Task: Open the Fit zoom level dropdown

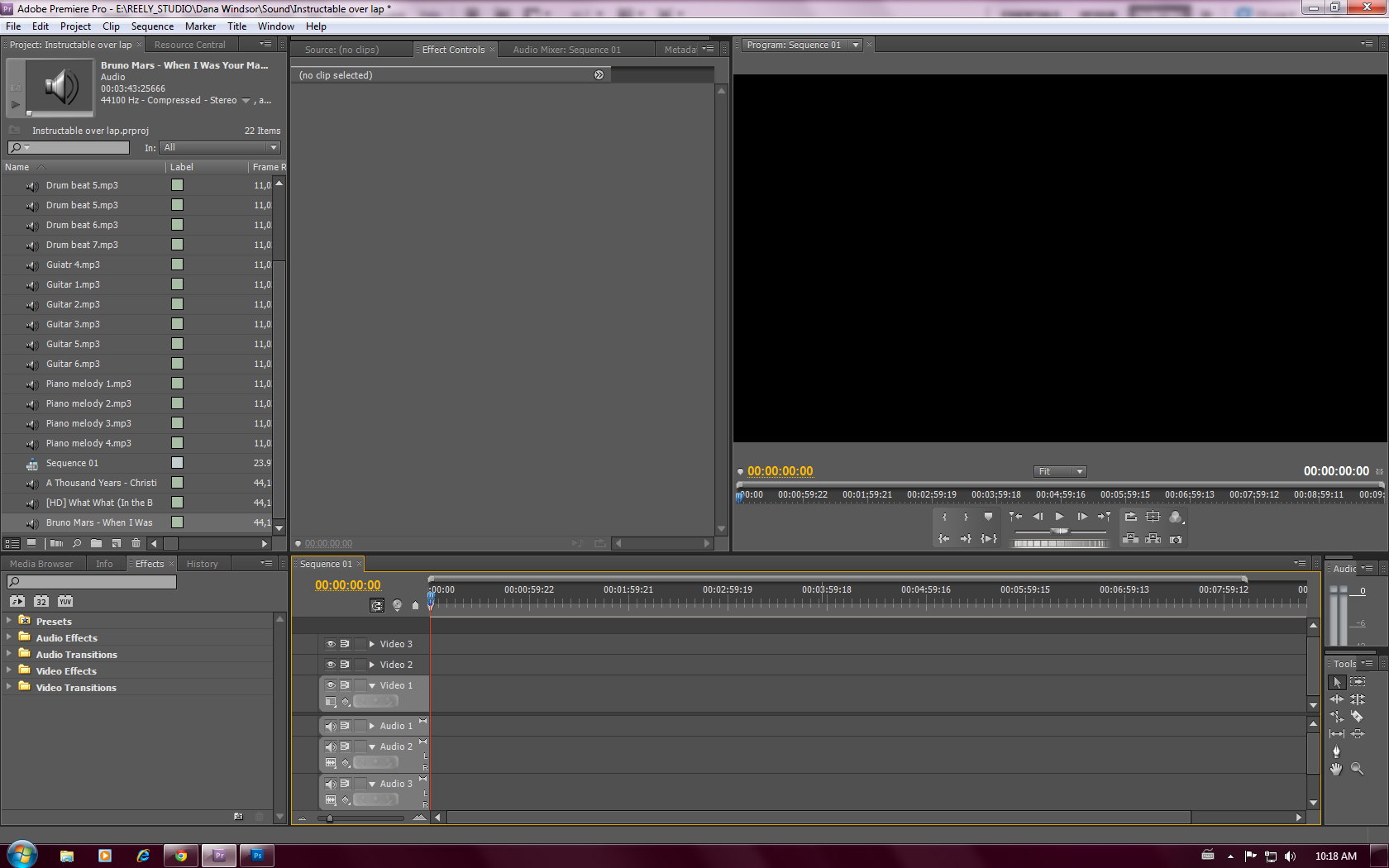Action: [x=1060, y=472]
